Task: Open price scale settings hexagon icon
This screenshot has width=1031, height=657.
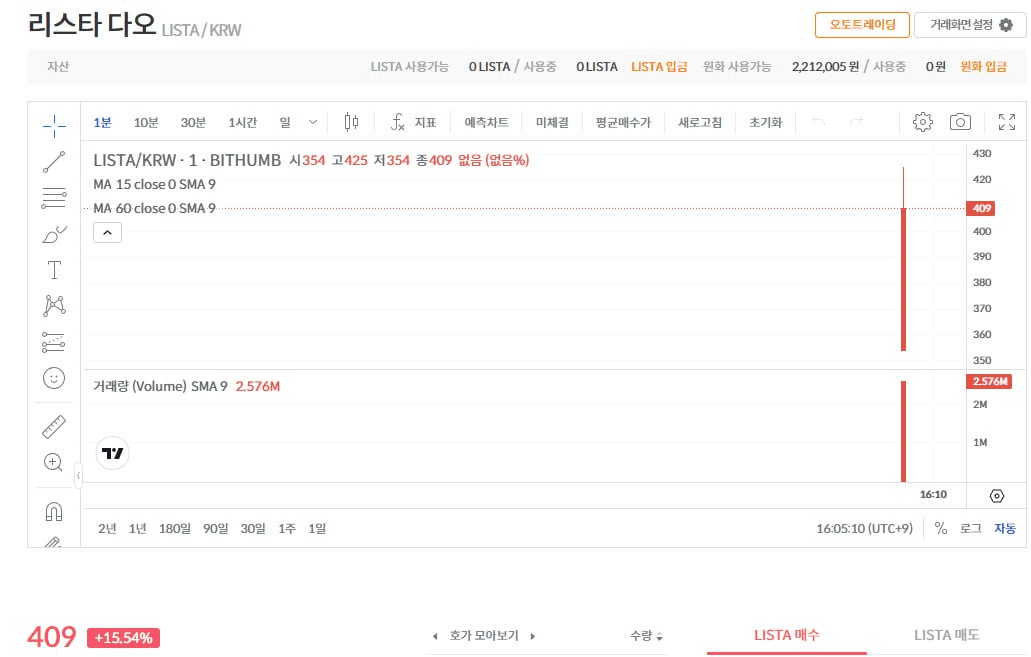Action: click(x=997, y=496)
